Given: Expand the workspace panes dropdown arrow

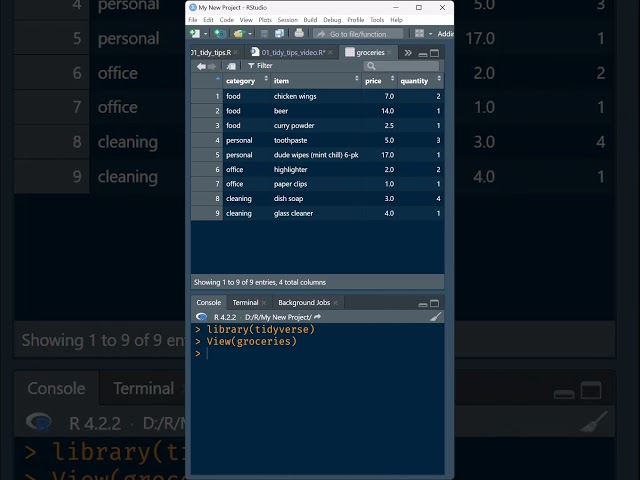Looking at the screenshot, I should click(430, 34).
